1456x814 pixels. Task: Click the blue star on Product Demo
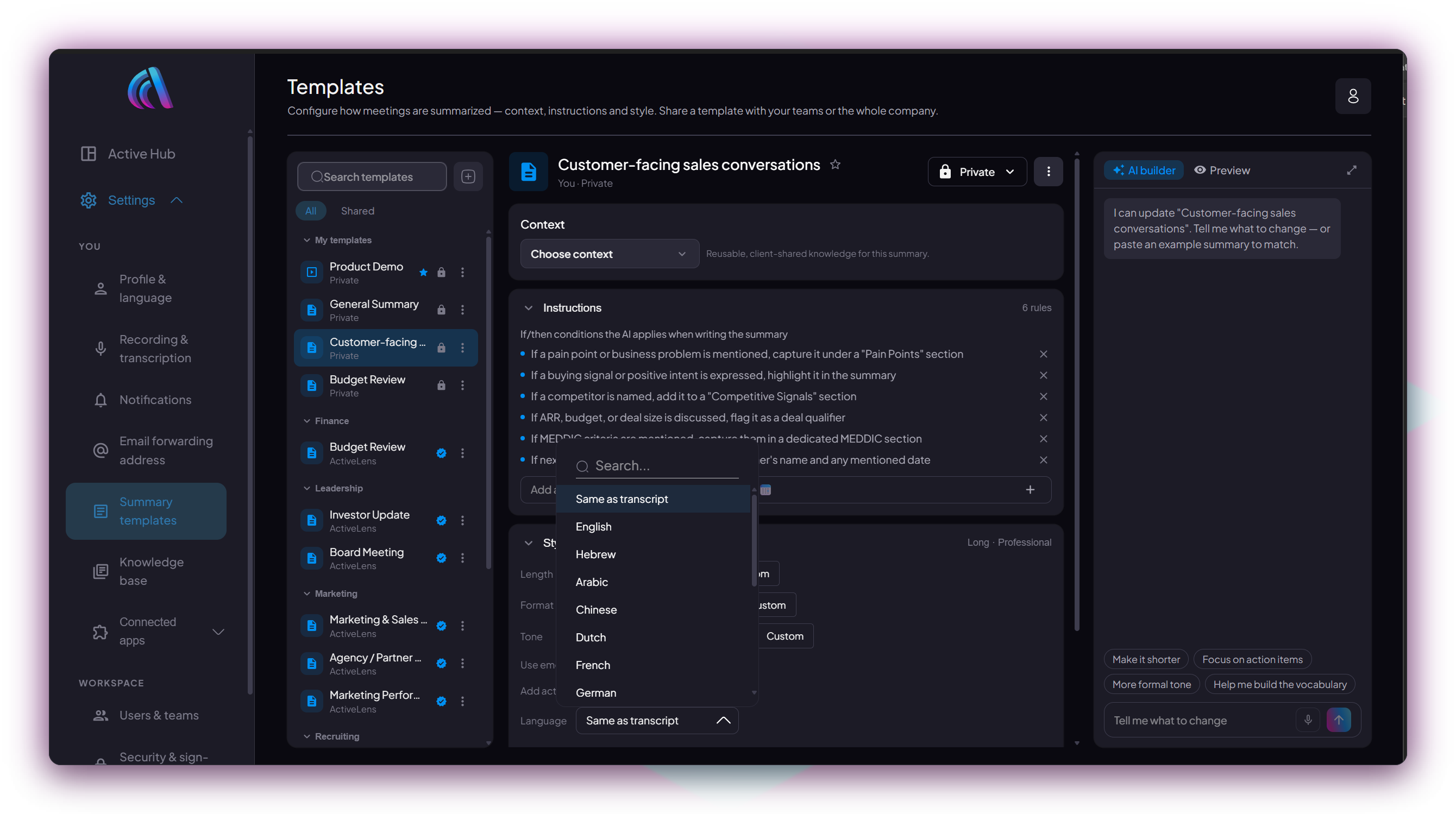[423, 272]
